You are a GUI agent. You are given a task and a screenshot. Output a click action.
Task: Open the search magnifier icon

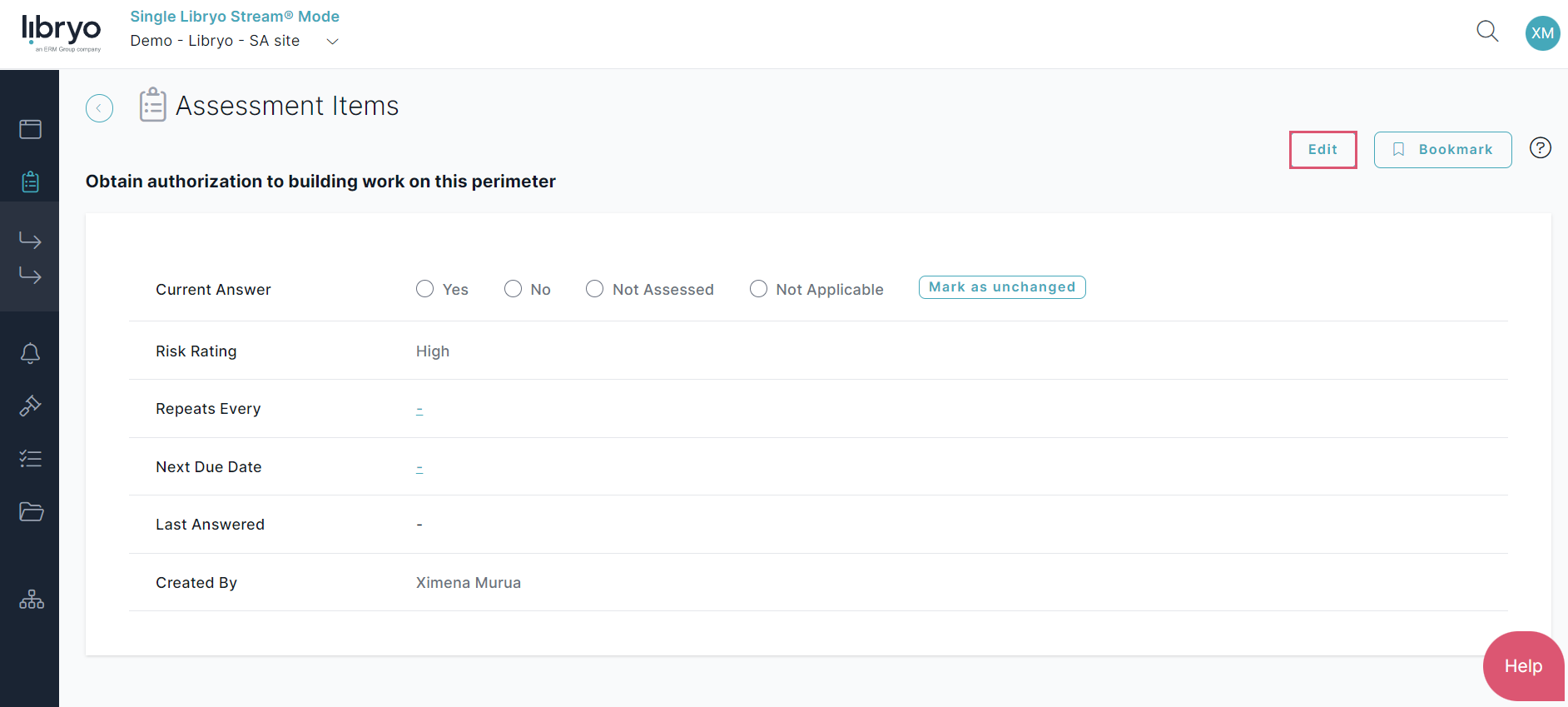[x=1487, y=32]
